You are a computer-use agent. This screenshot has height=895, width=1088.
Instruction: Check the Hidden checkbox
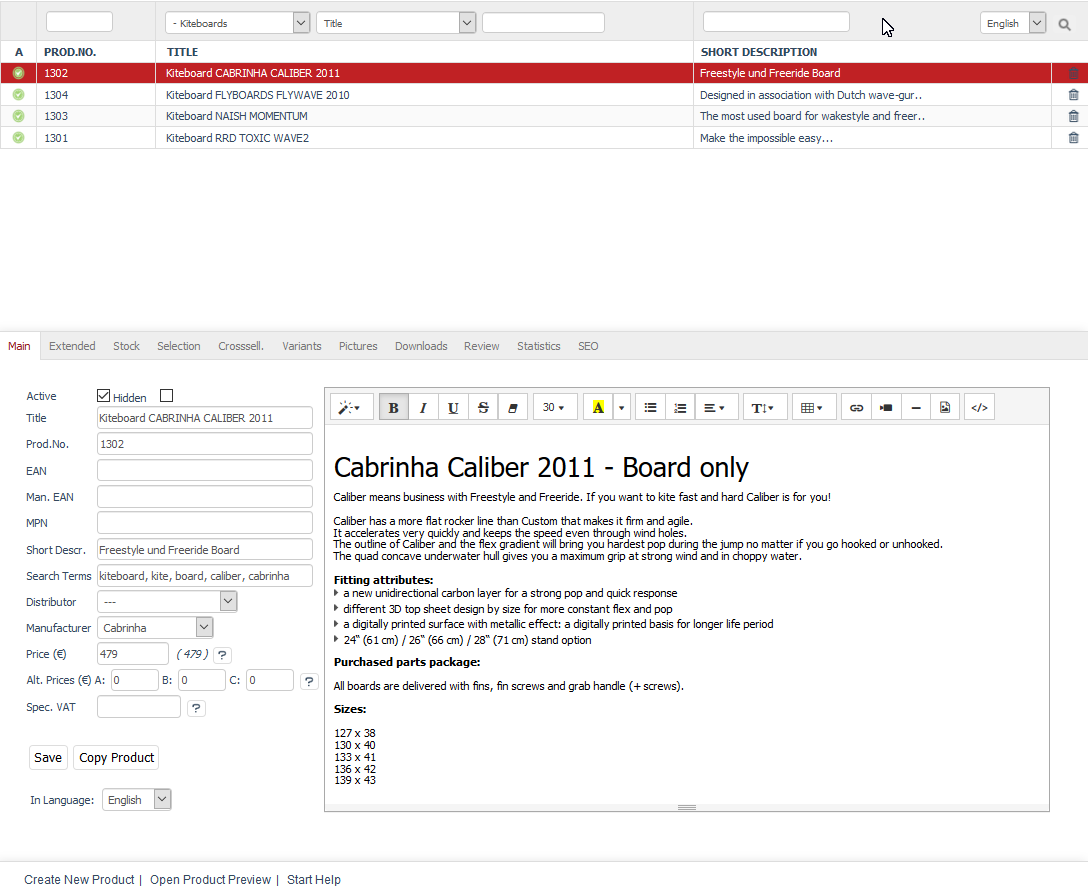click(167, 395)
